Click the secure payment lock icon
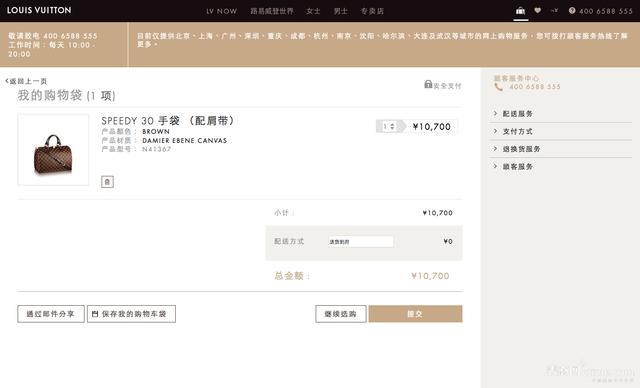The height and width of the screenshot is (388, 640). (x=428, y=84)
